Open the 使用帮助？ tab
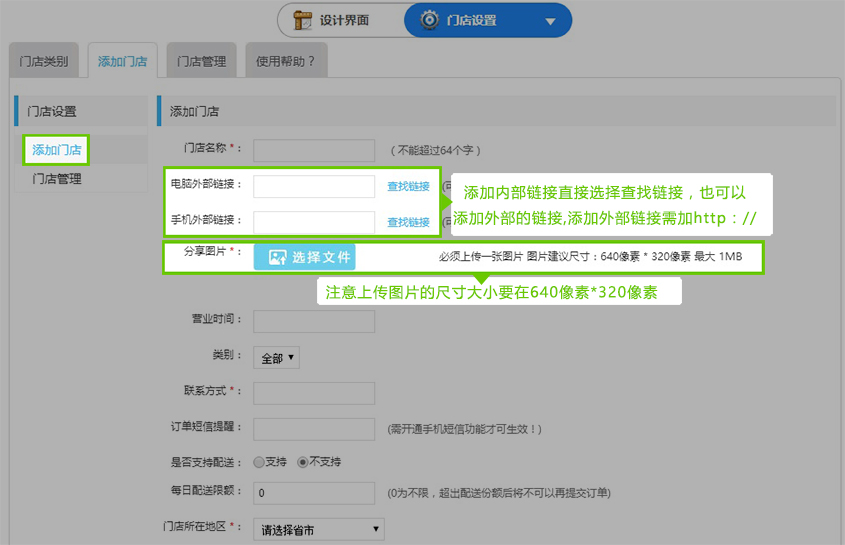The width and height of the screenshot is (845, 545). (x=285, y=62)
